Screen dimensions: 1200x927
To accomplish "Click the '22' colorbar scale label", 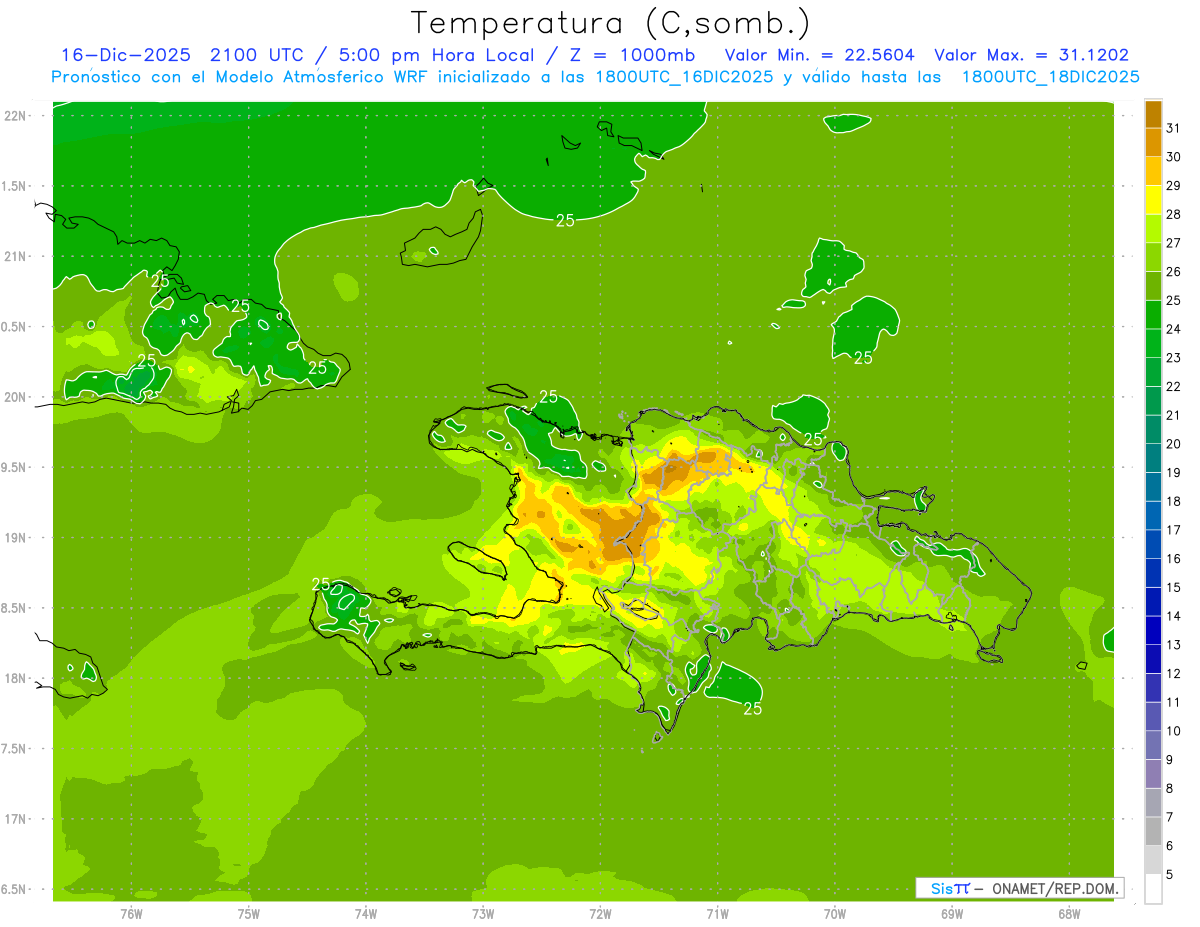I will pyautogui.click(x=1175, y=386).
